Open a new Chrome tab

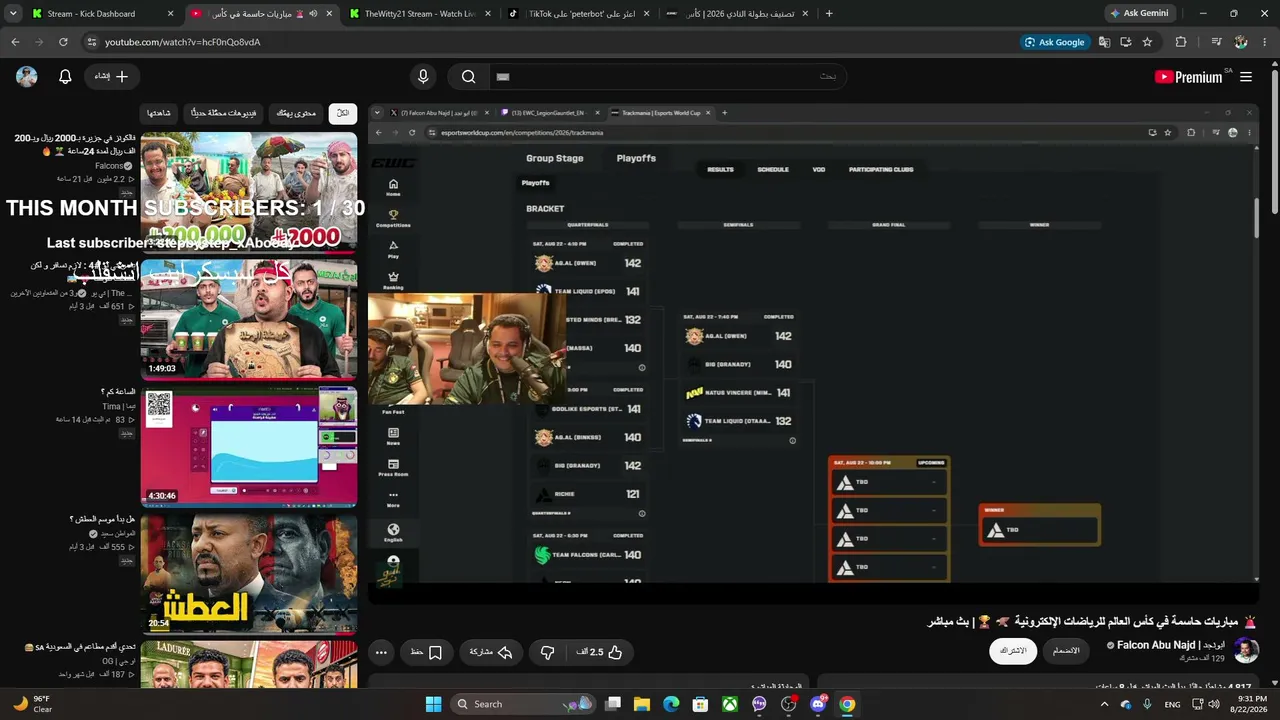829,14
